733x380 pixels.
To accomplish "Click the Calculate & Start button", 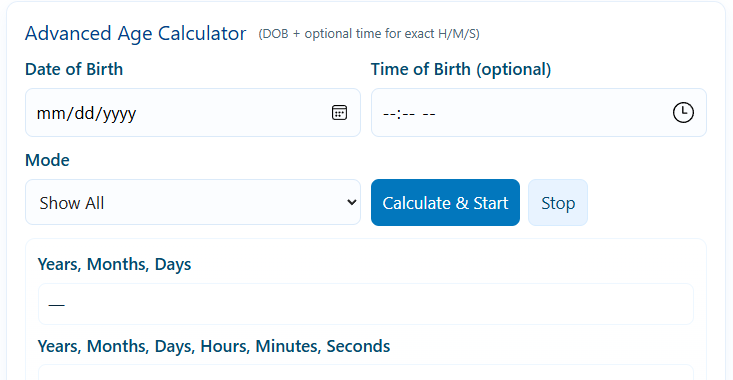I will 446,202.
